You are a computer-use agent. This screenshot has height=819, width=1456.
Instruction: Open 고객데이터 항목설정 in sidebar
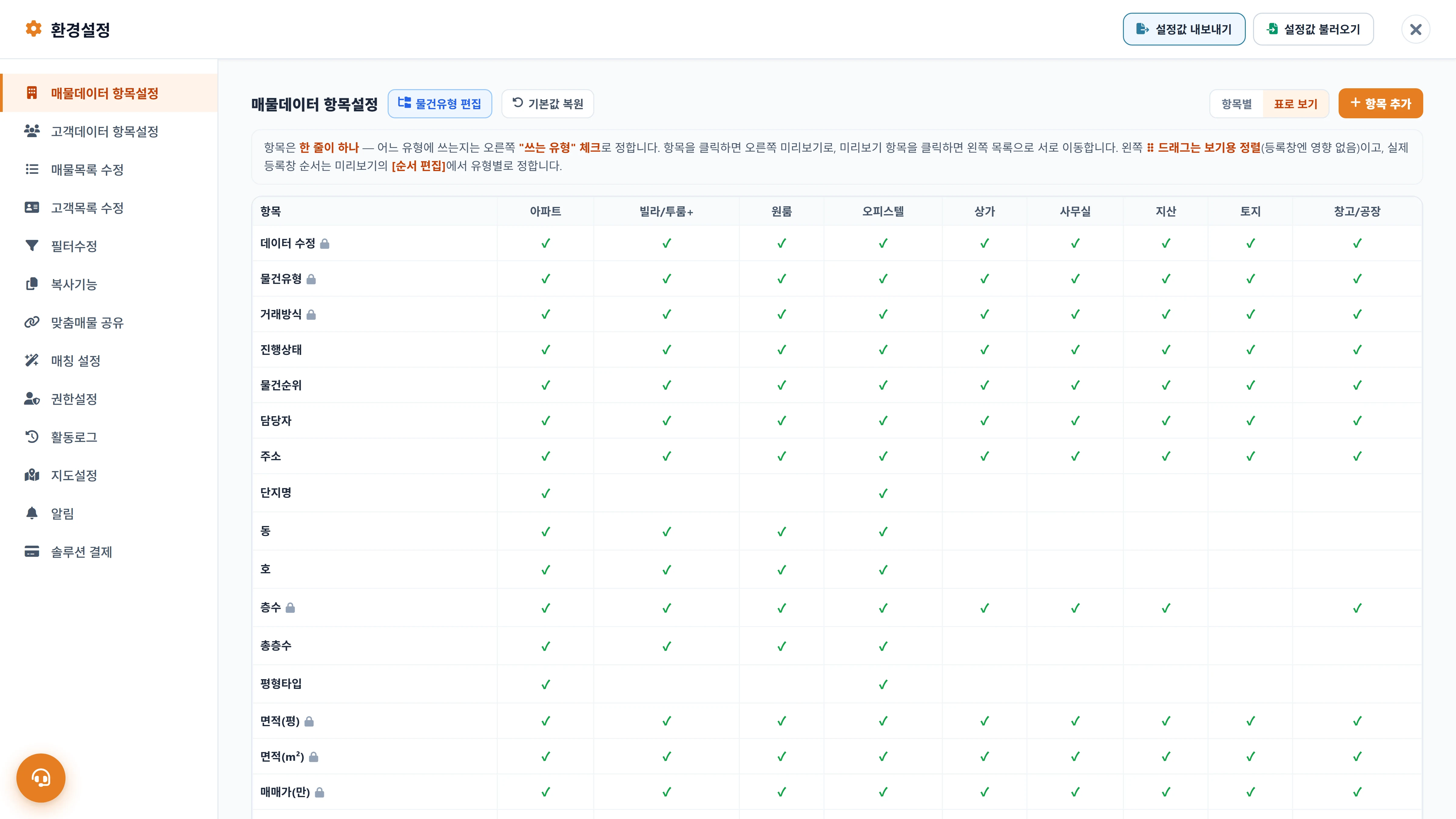point(109,131)
